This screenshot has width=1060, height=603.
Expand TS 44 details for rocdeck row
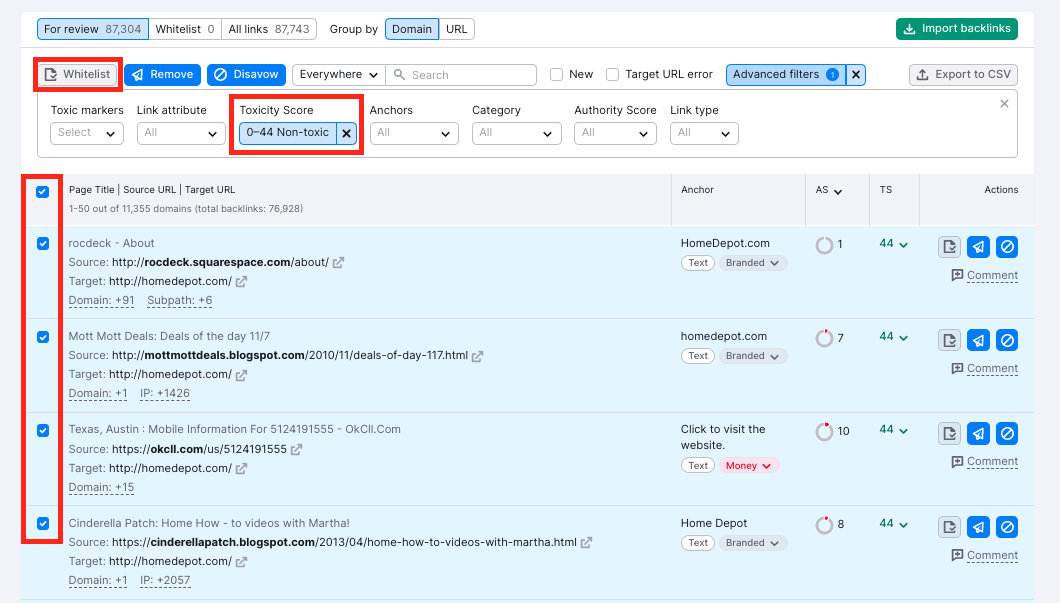coord(894,243)
